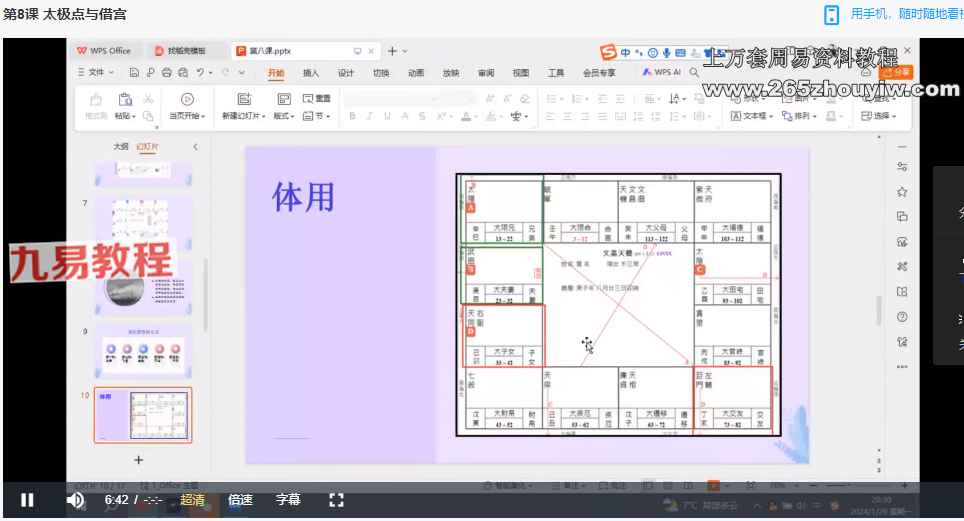Click the paste (粘贴) clipboard icon
964x521 pixels.
125,99
